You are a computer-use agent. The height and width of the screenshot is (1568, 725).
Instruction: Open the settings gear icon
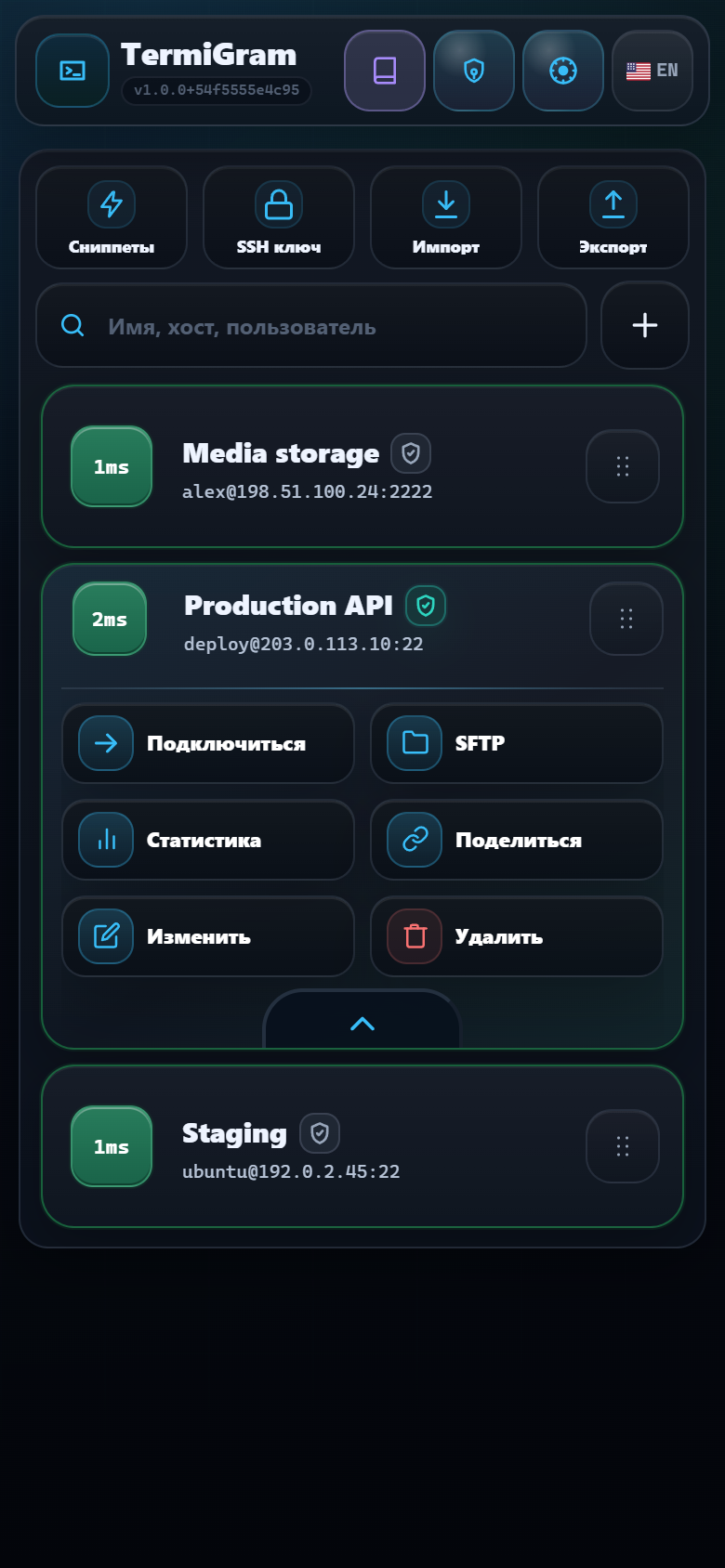click(563, 71)
